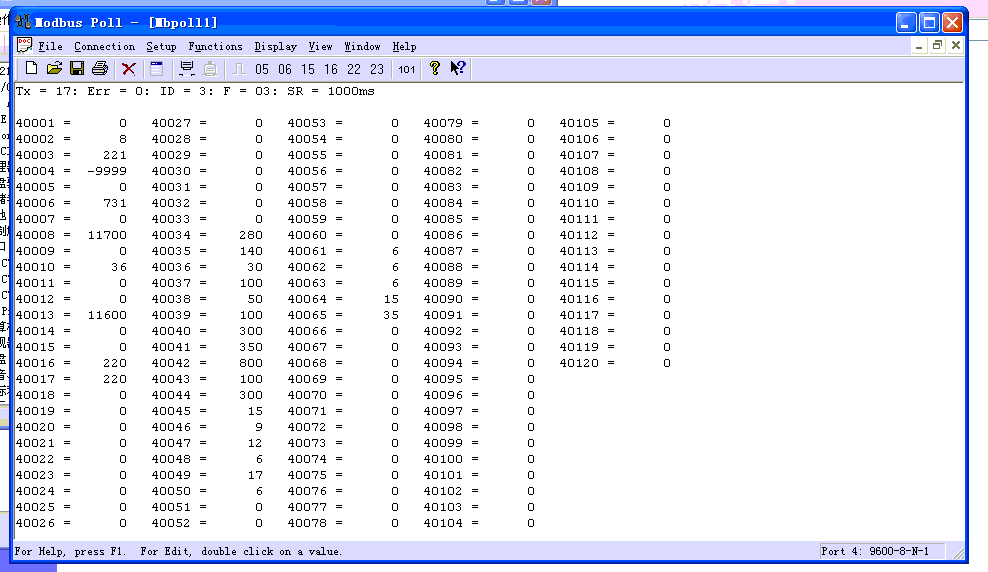Save using the floppy disk icon
This screenshot has height=572, width=988.
pos(76,69)
